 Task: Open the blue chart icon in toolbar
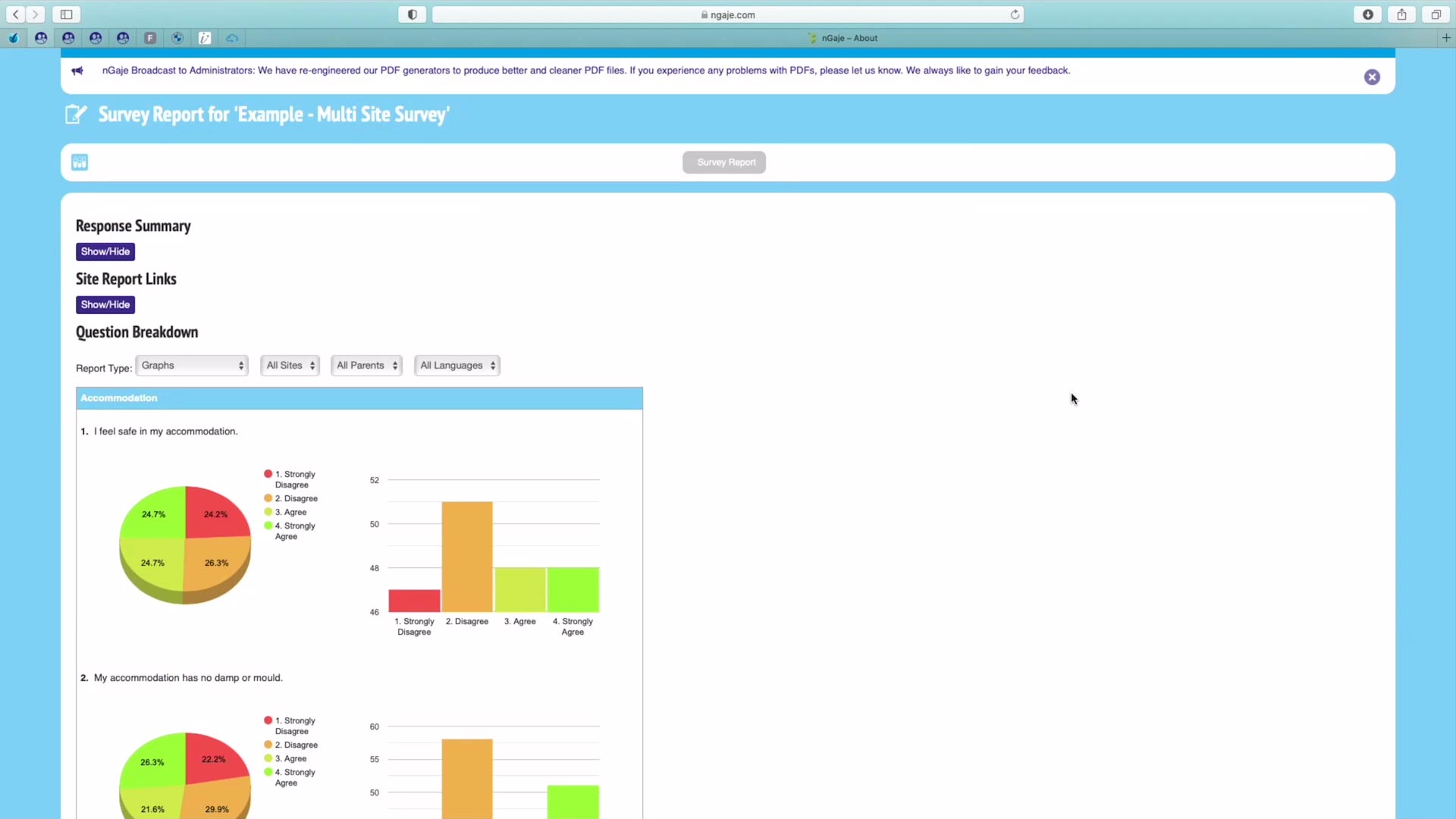(x=80, y=162)
